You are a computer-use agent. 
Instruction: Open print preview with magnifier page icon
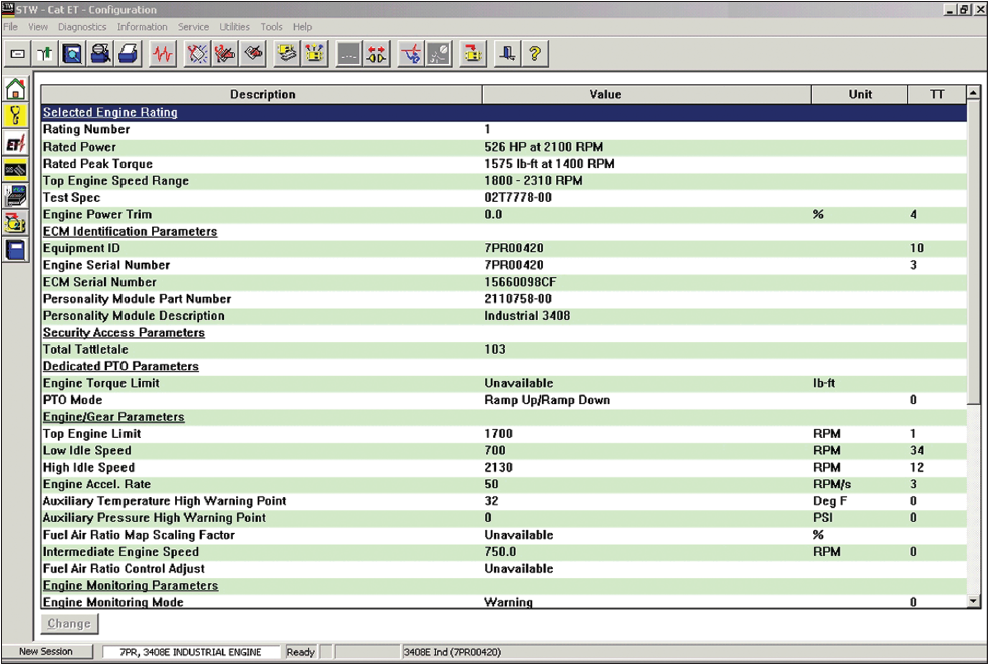pyautogui.click(x=73, y=54)
